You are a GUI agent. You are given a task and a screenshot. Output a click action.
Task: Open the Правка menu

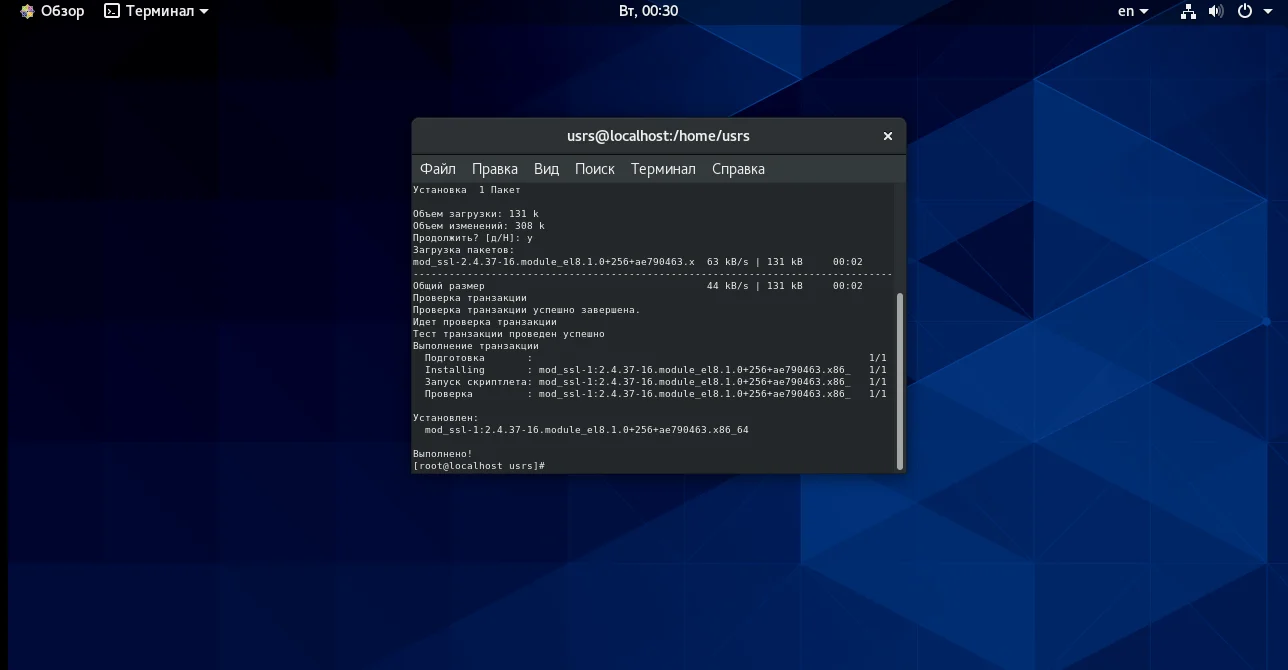[494, 169]
